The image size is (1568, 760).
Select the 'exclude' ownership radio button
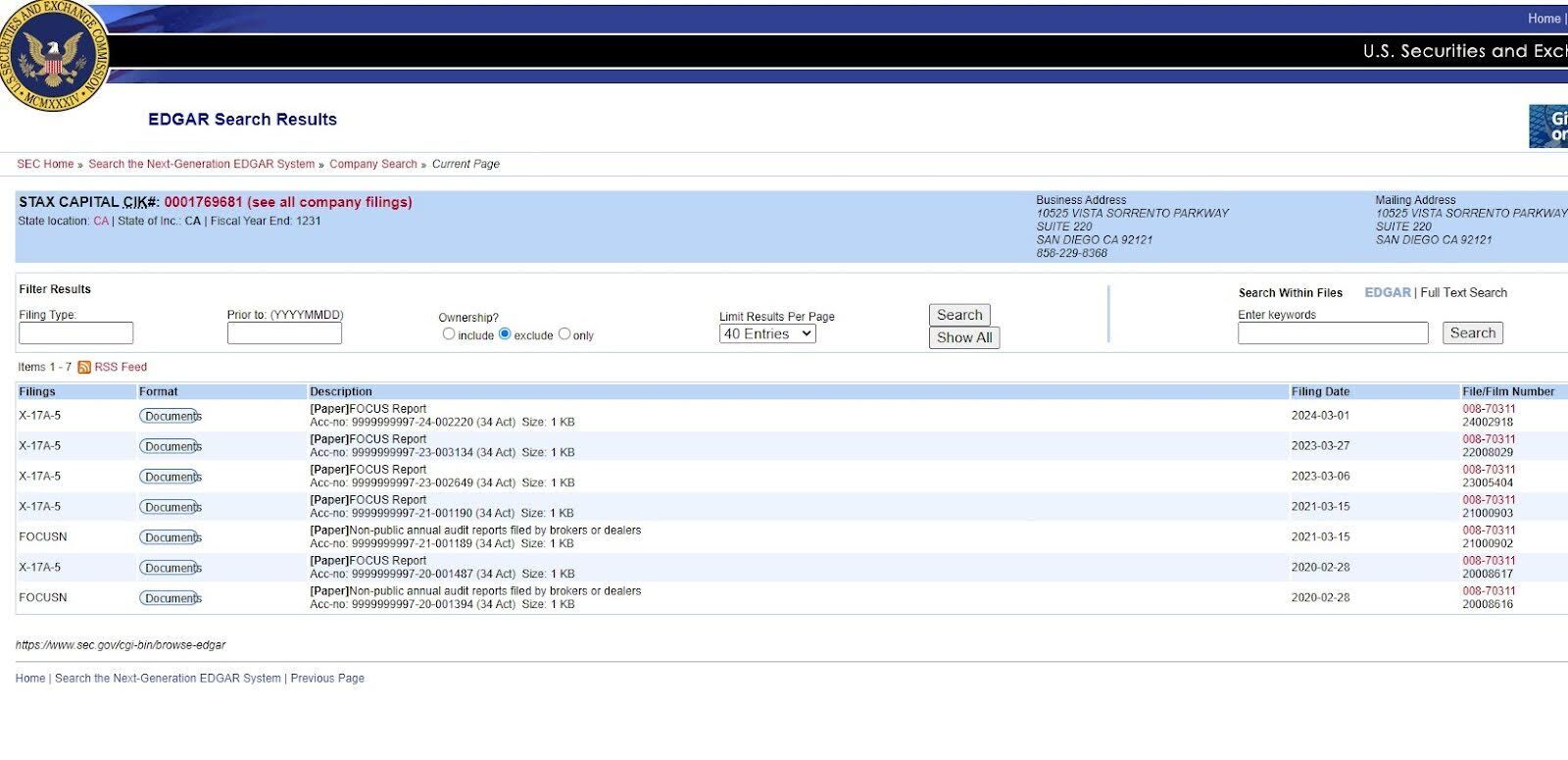pos(505,333)
